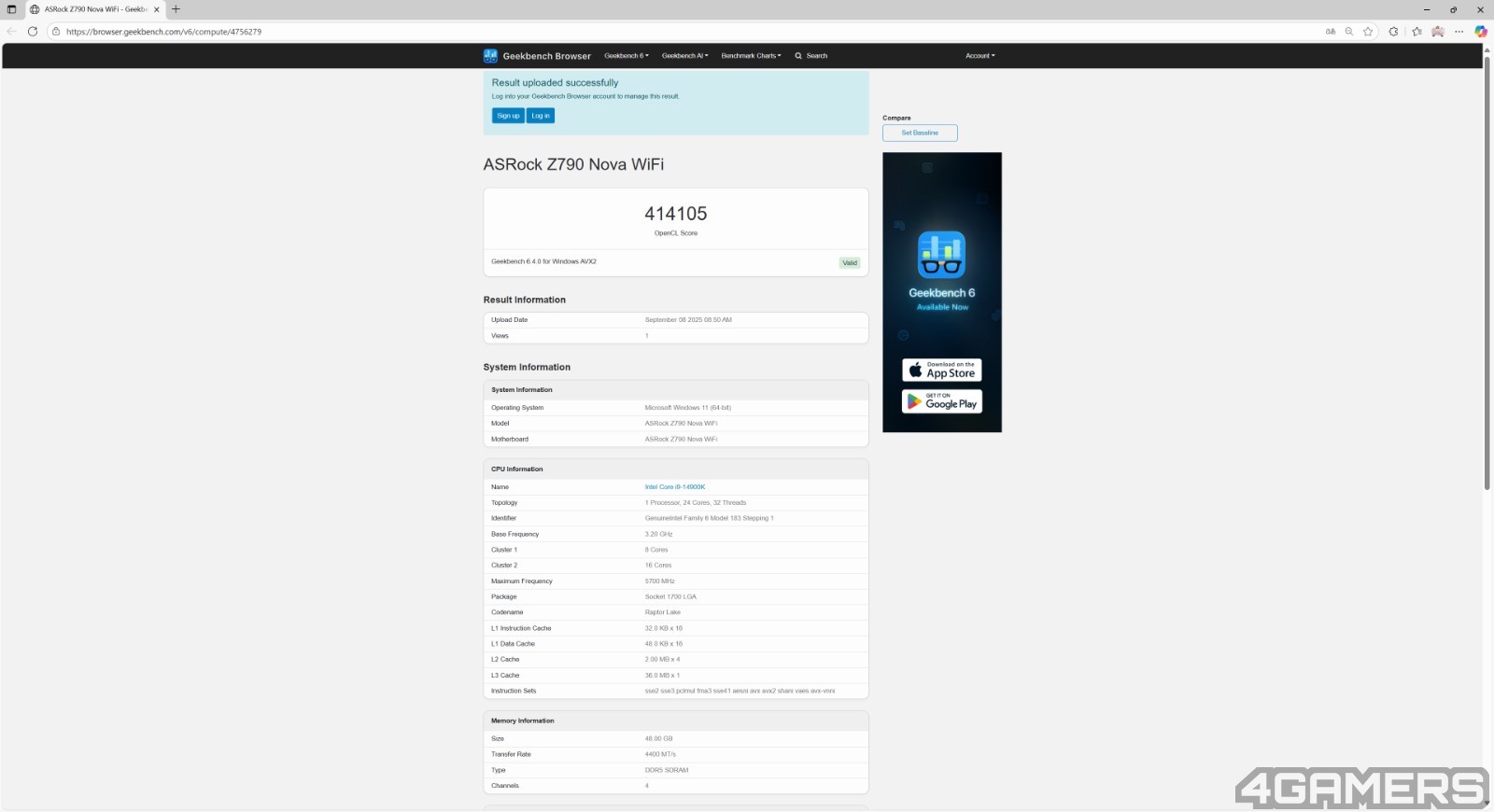Click the upload date September 08 2025 value
Screen dimensions: 1494x812
[688, 320]
